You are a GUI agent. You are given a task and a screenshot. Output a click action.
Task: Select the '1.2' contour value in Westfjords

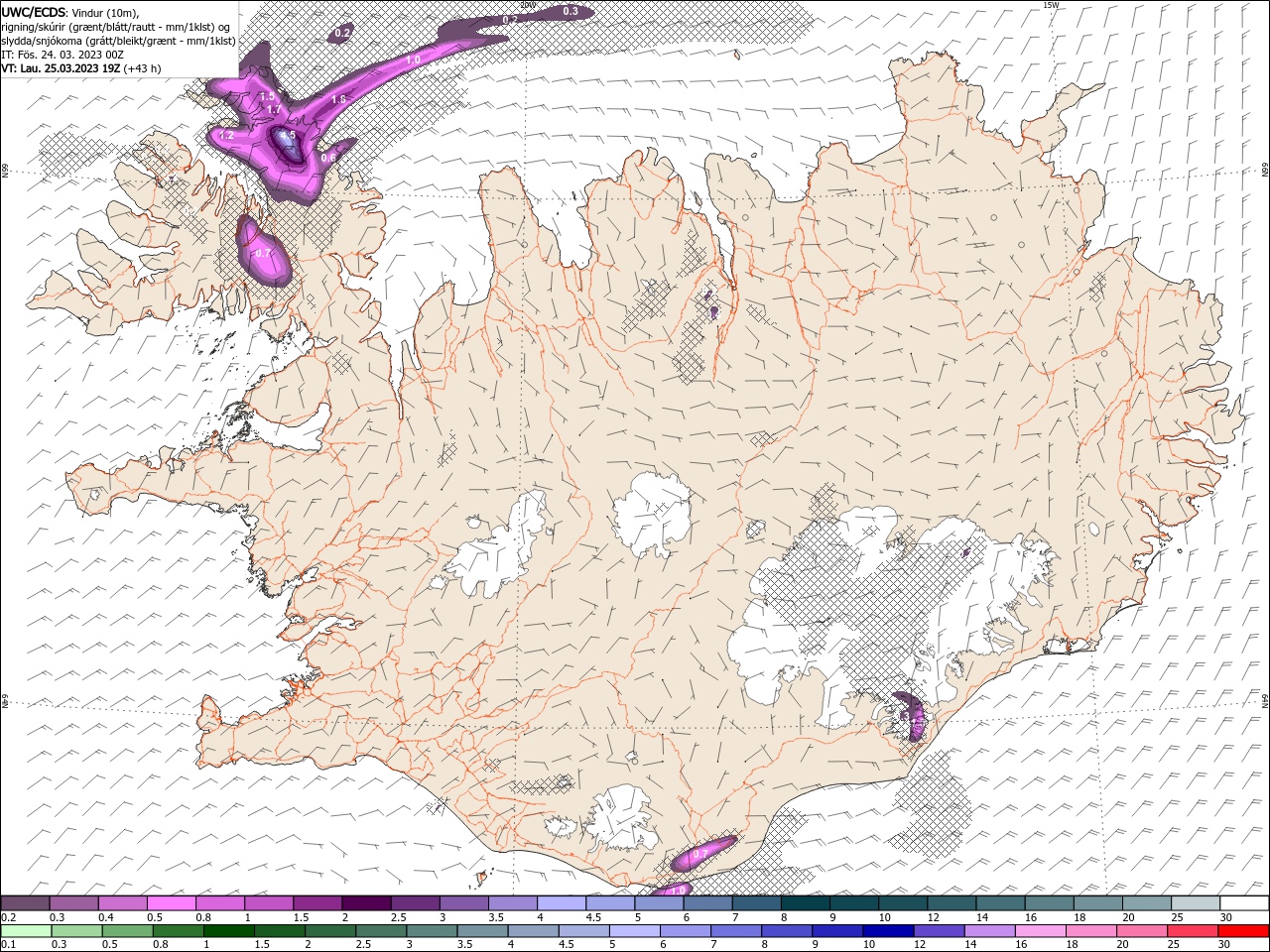(x=226, y=135)
